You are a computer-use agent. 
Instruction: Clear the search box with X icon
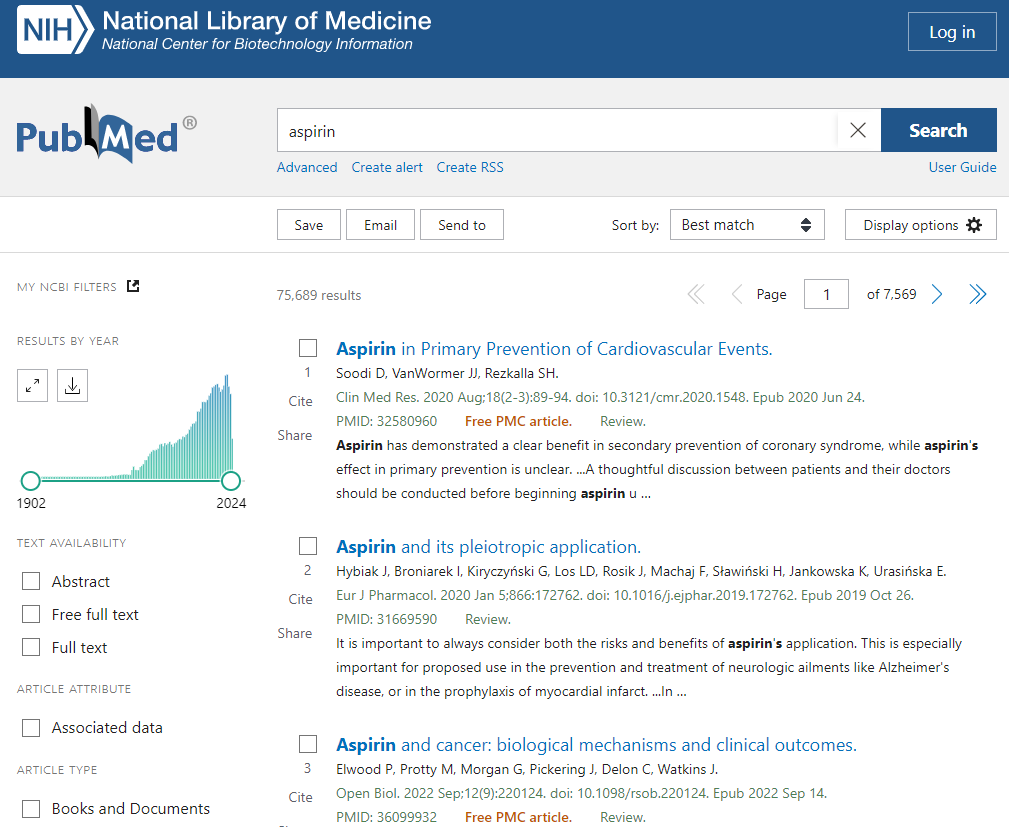click(x=858, y=130)
